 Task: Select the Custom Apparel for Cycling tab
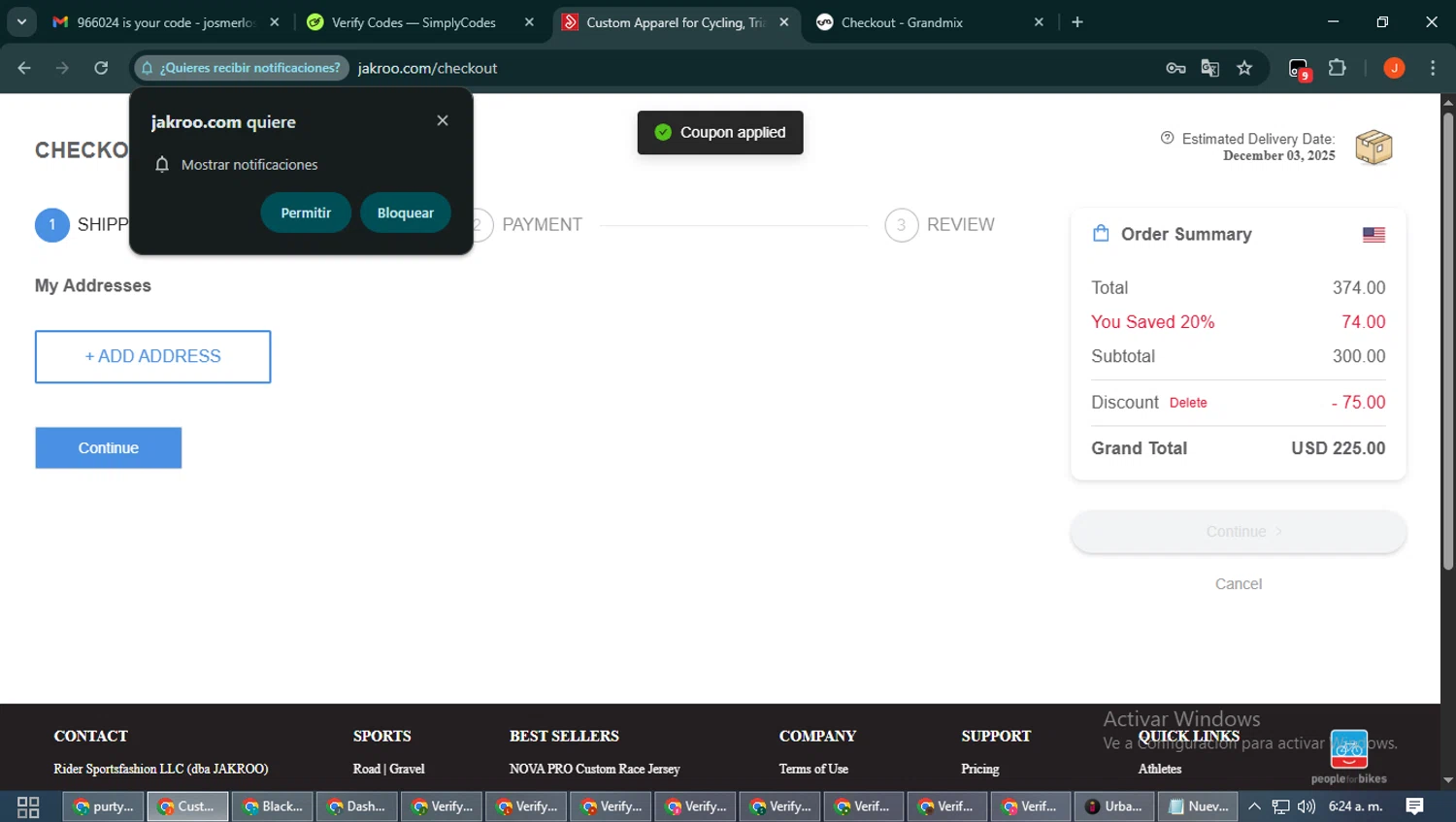coord(675,22)
